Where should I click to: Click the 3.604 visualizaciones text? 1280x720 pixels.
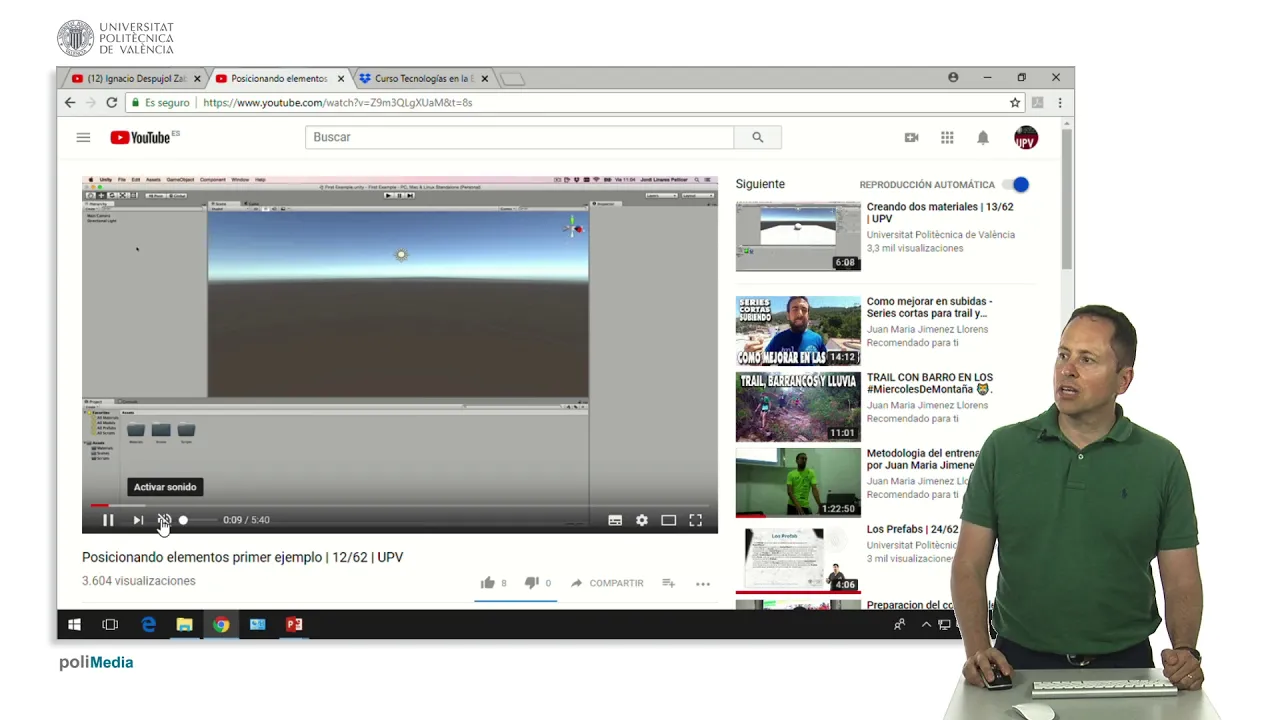(139, 581)
